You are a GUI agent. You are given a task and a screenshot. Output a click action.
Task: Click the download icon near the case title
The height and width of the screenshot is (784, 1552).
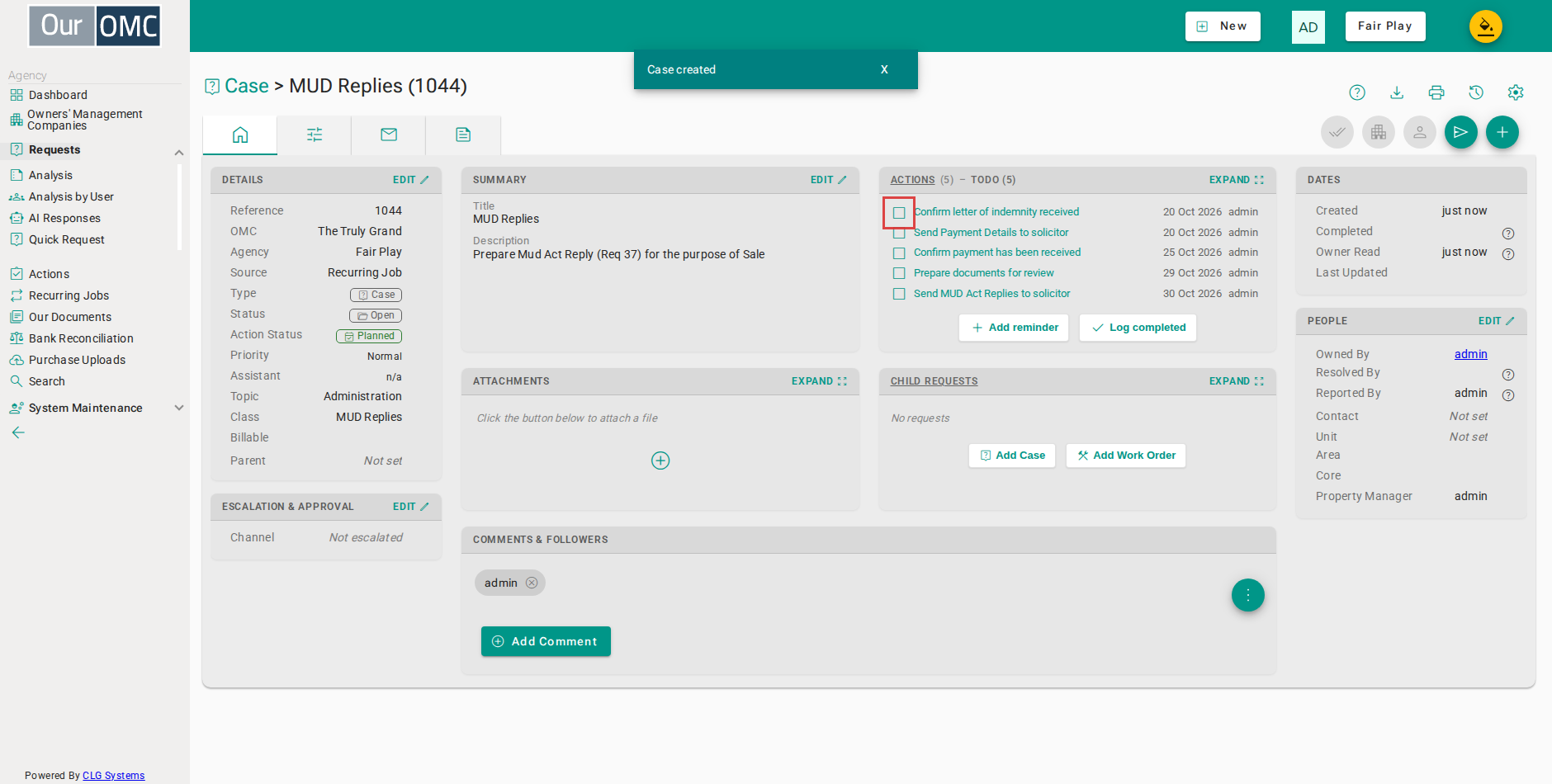pos(1397,92)
